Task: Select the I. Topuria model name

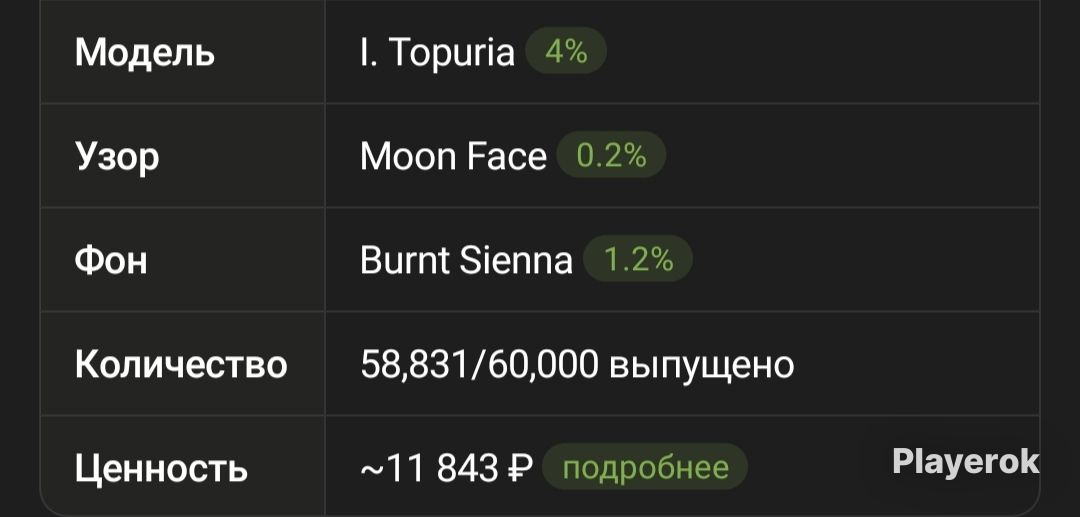Action: point(437,52)
